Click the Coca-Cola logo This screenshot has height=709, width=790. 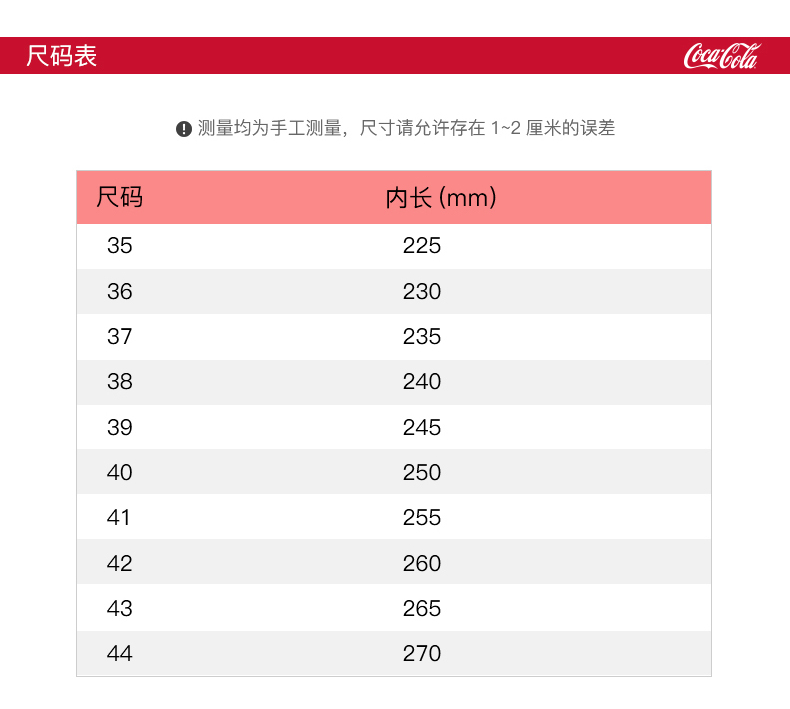[x=721, y=56]
